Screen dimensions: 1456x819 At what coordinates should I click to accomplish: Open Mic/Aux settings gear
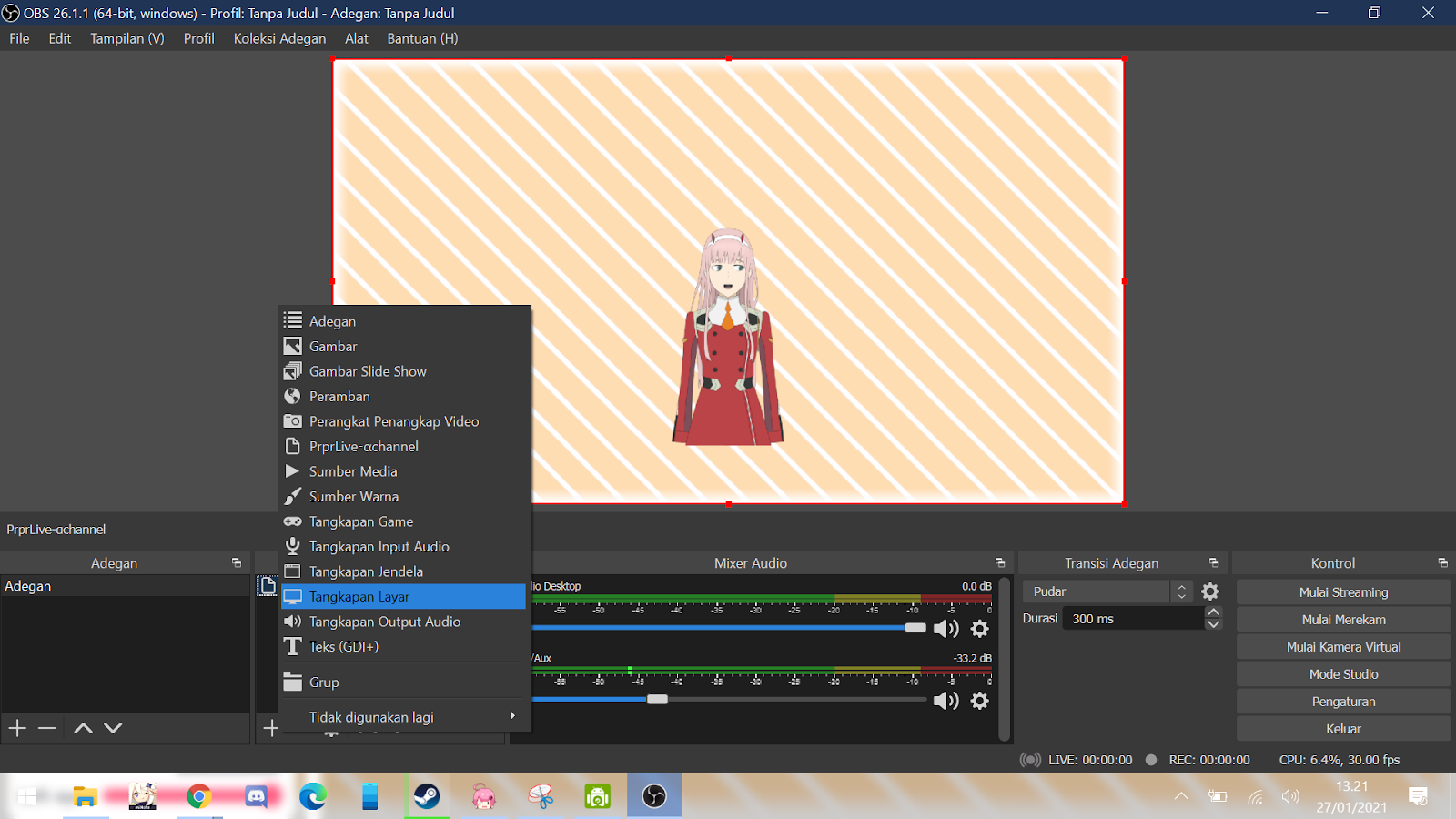[980, 701]
